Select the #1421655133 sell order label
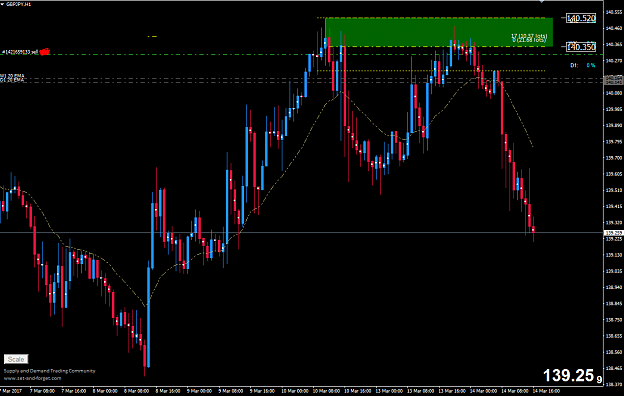The width and height of the screenshot is (625, 396). click(20, 52)
